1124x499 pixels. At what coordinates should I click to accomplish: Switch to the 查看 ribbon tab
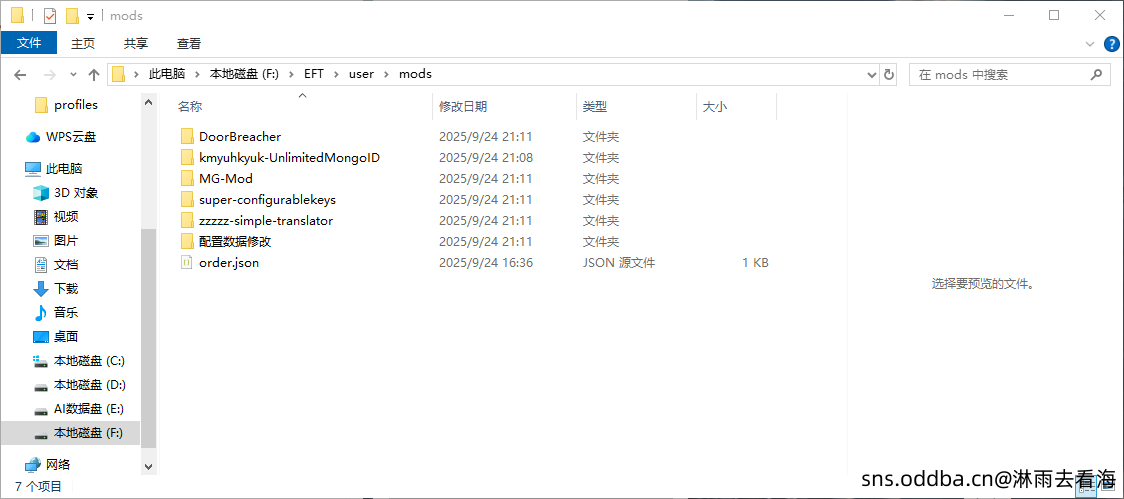tap(189, 44)
